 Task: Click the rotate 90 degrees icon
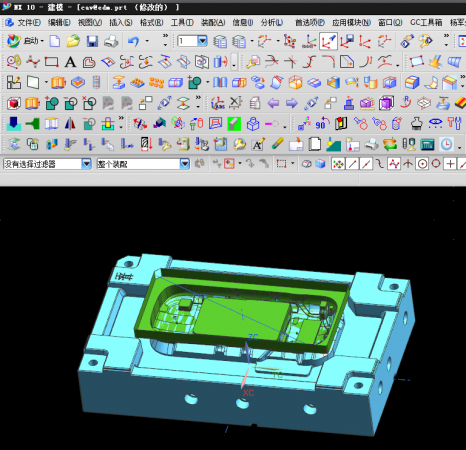pos(322,124)
